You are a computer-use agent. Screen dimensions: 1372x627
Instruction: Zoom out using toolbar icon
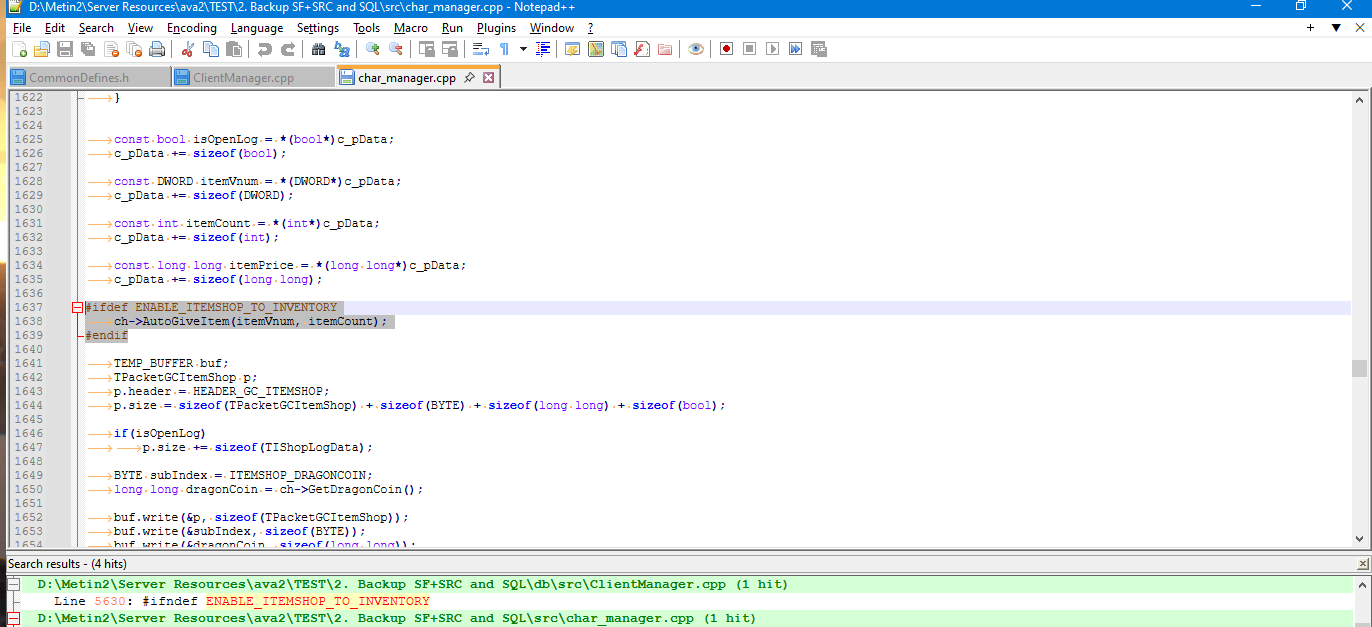395,49
